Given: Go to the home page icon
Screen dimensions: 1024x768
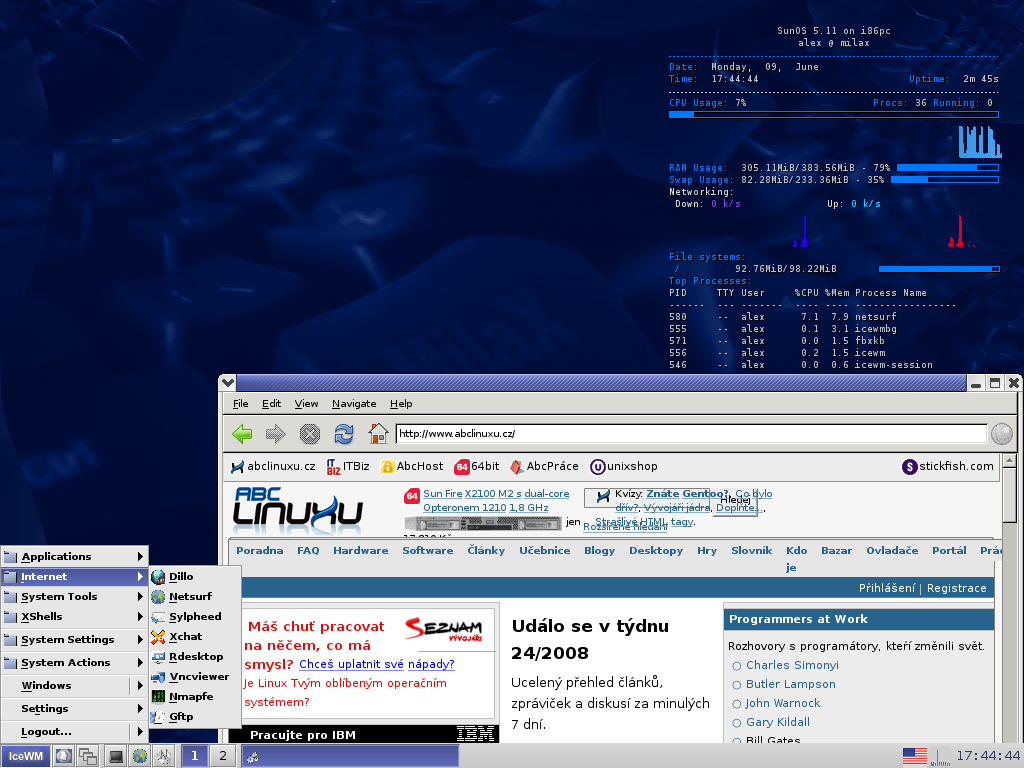Looking at the screenshot, I should tap(377, 434).
